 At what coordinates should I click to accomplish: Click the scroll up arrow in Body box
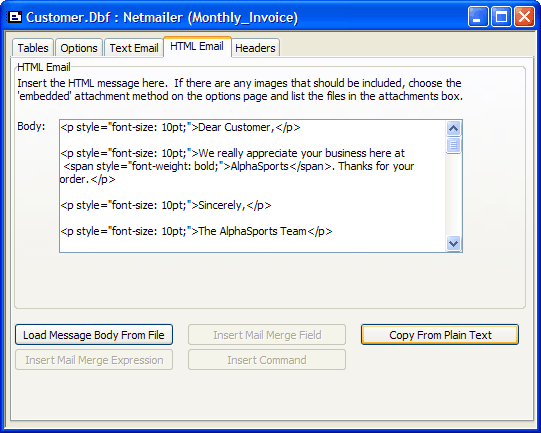coord(453,128)
